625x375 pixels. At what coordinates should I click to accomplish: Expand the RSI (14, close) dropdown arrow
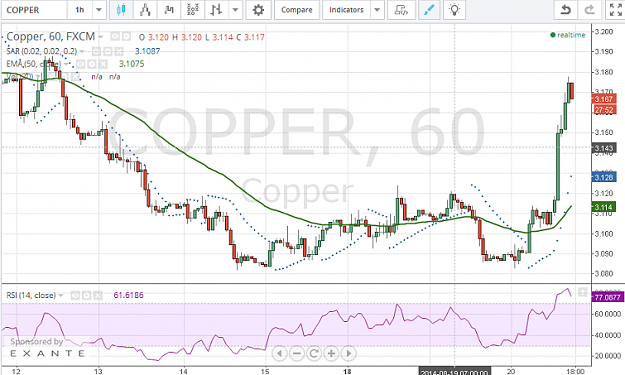[x=61, y=295]
